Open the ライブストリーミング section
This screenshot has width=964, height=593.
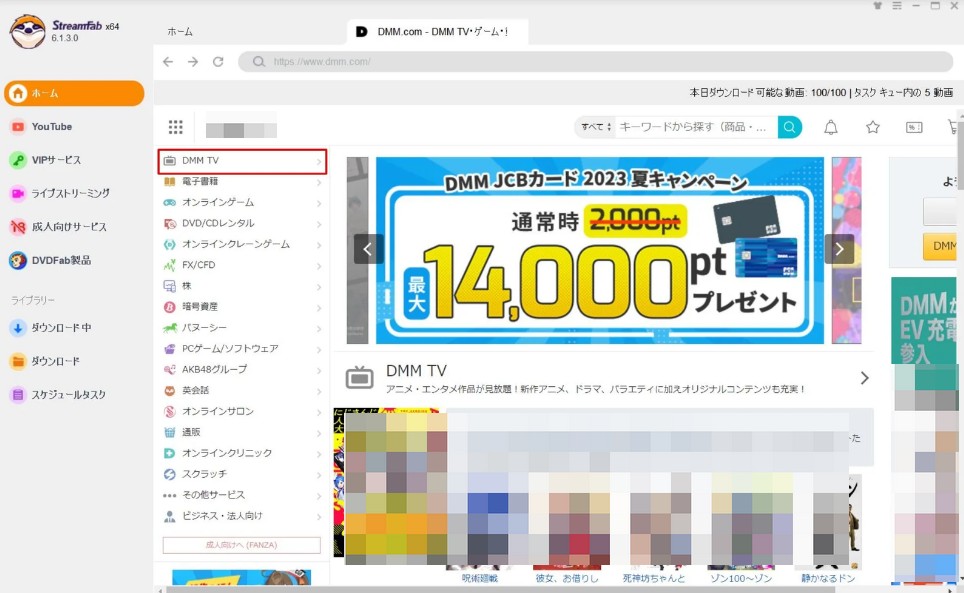65,193
